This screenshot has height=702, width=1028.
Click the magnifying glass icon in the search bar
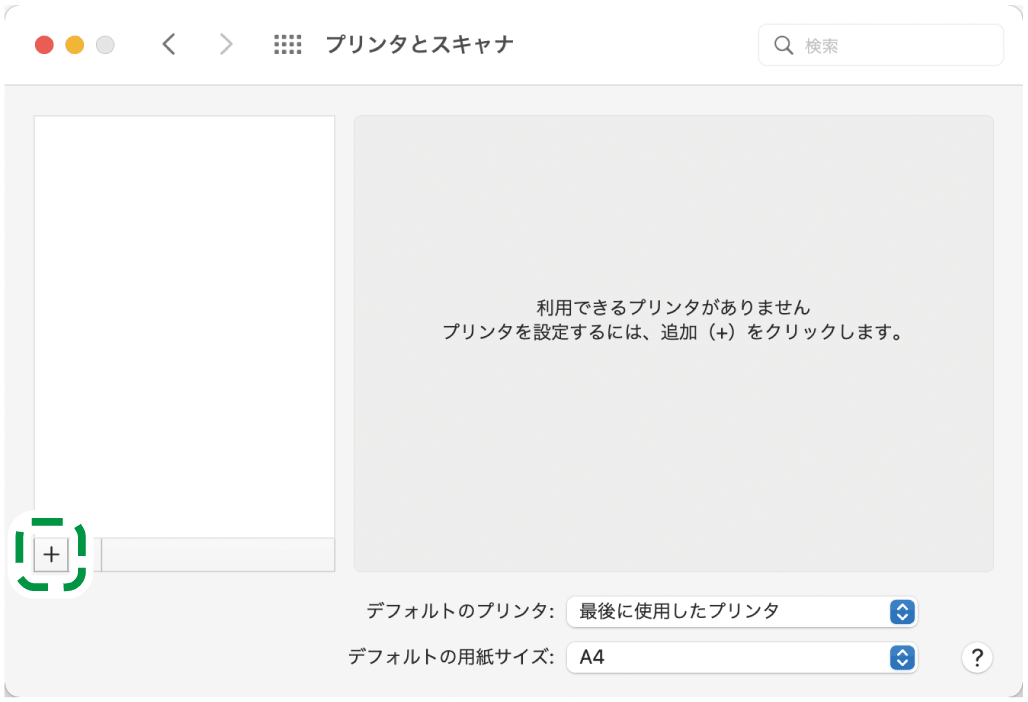click(x=783, y=44)
